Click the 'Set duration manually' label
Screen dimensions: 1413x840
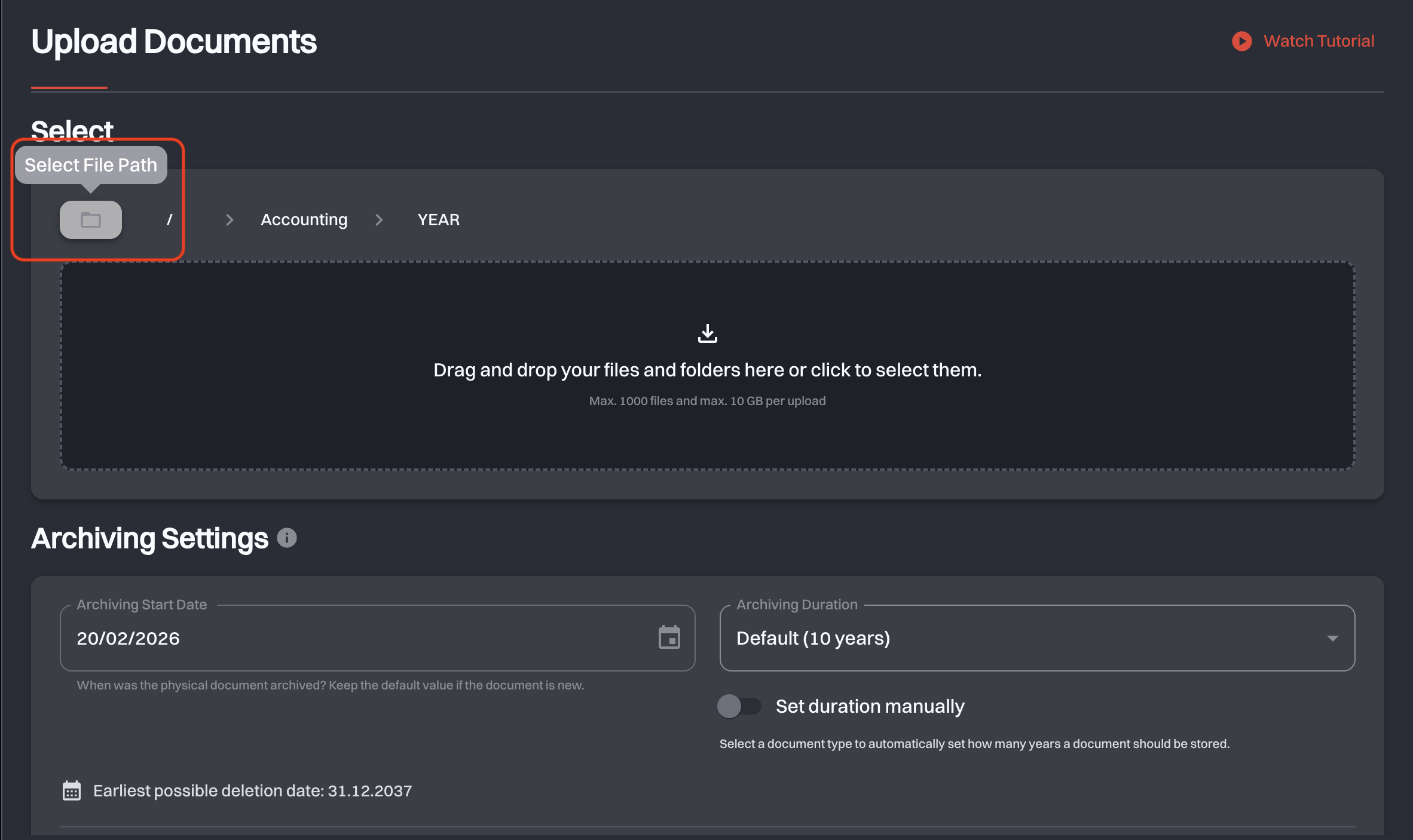[870, 706]
